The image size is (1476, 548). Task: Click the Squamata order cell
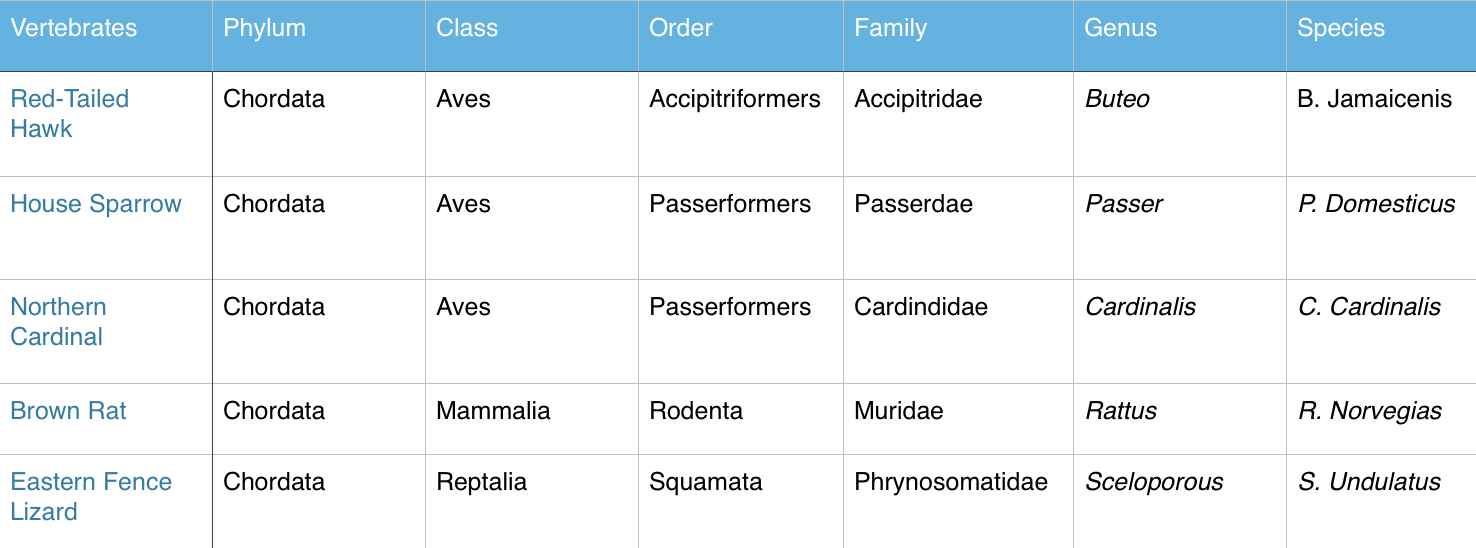pyautogui.click(x=705, y=482)
